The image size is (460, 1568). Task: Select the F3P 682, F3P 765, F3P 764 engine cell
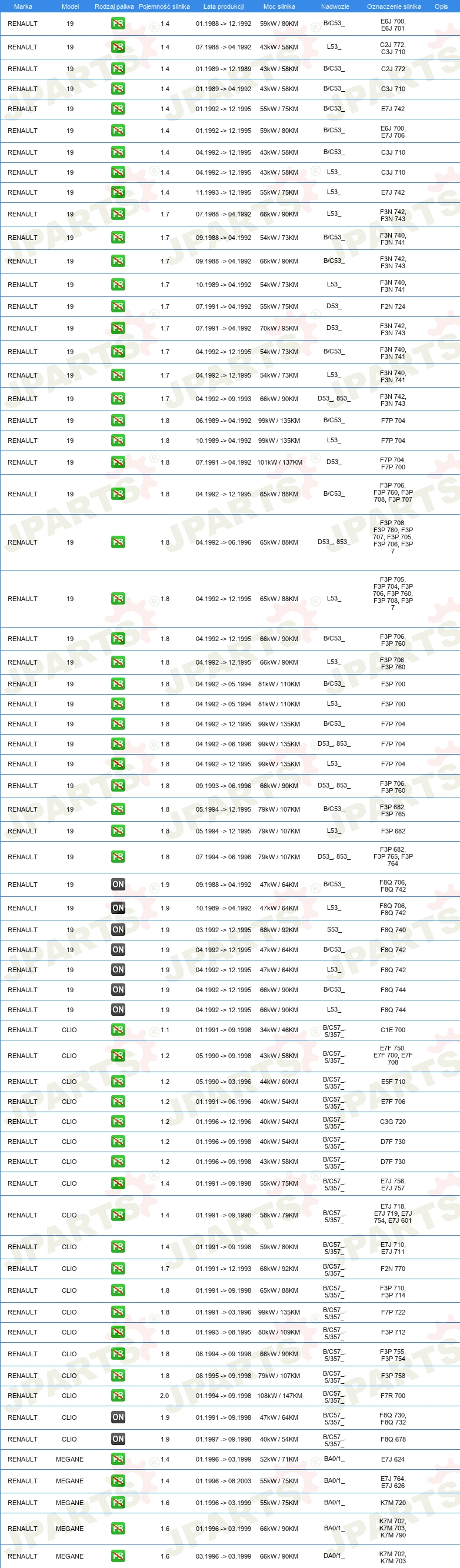(392, 856)
